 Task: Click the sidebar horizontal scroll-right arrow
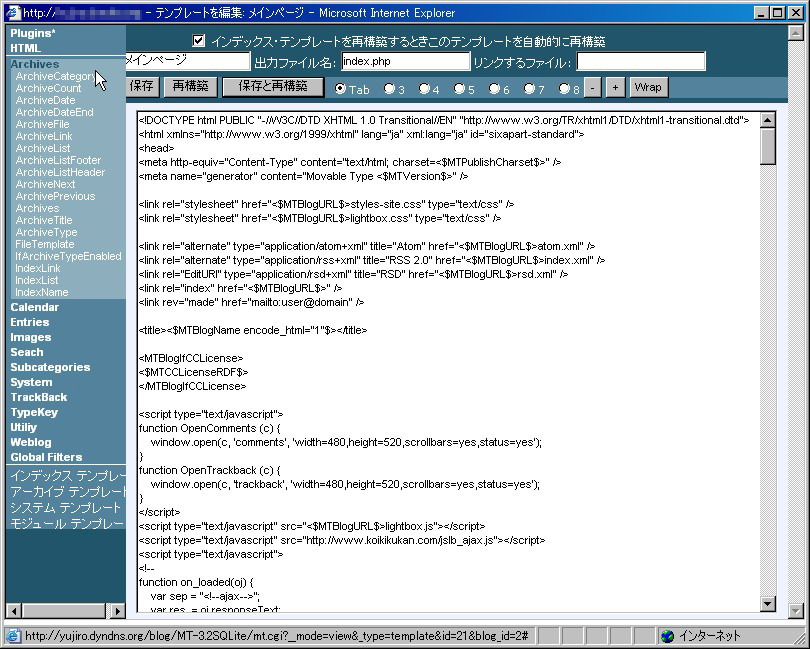pos(118,611)
